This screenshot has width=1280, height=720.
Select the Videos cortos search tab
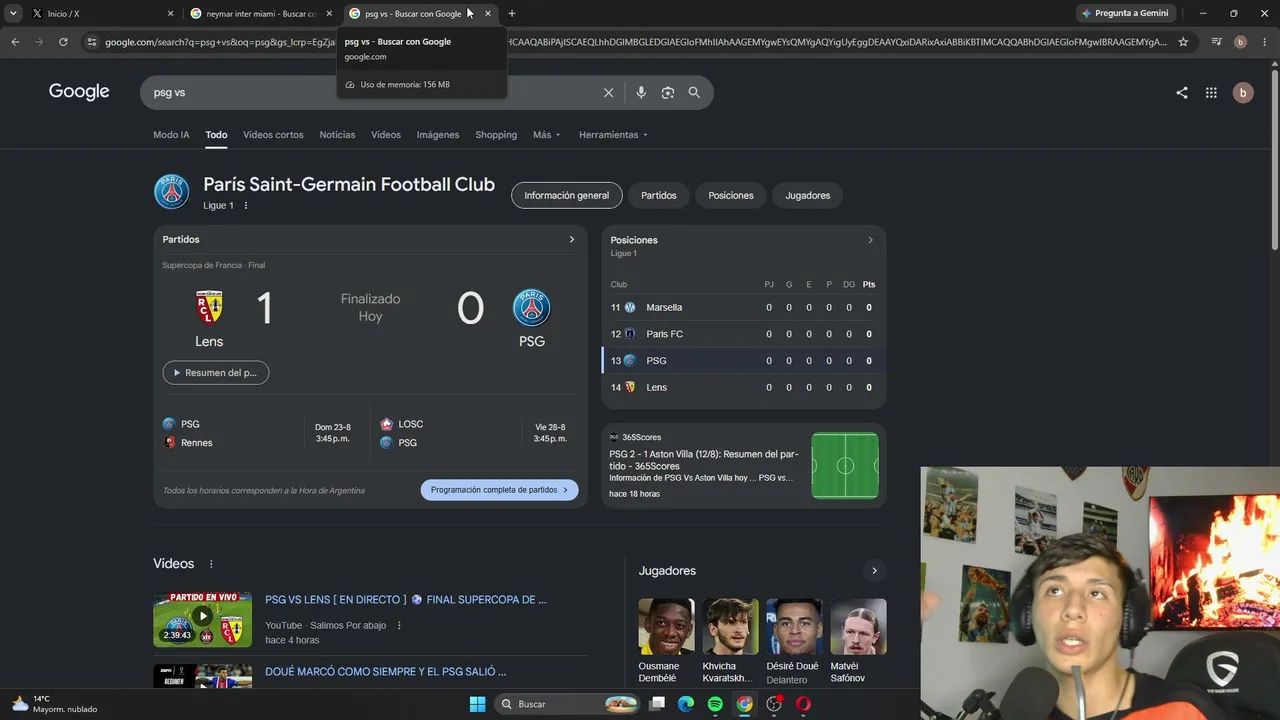(x=273, y=135)
